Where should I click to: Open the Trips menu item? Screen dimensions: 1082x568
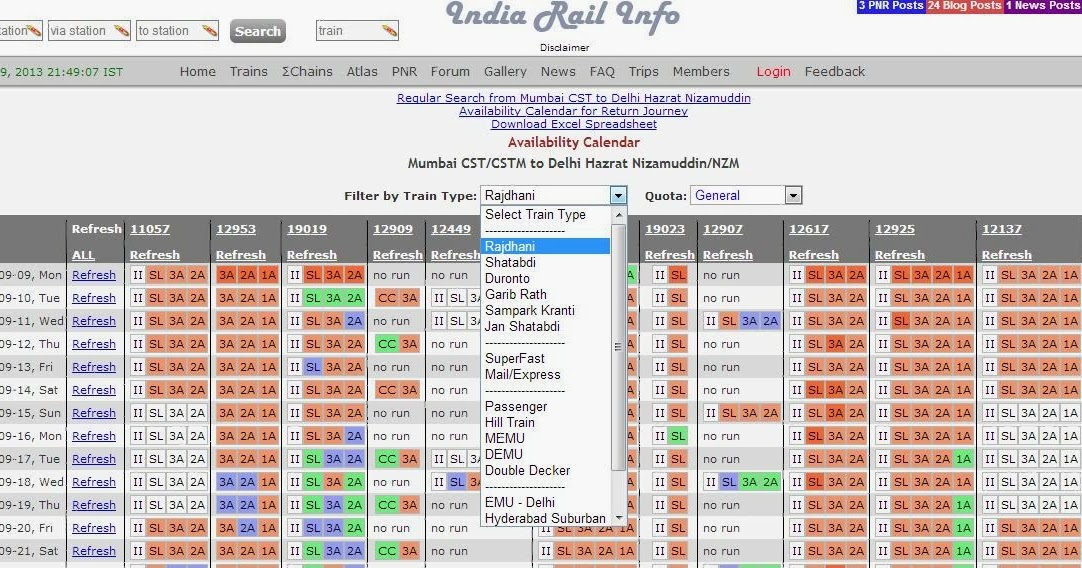click(644, 71)
